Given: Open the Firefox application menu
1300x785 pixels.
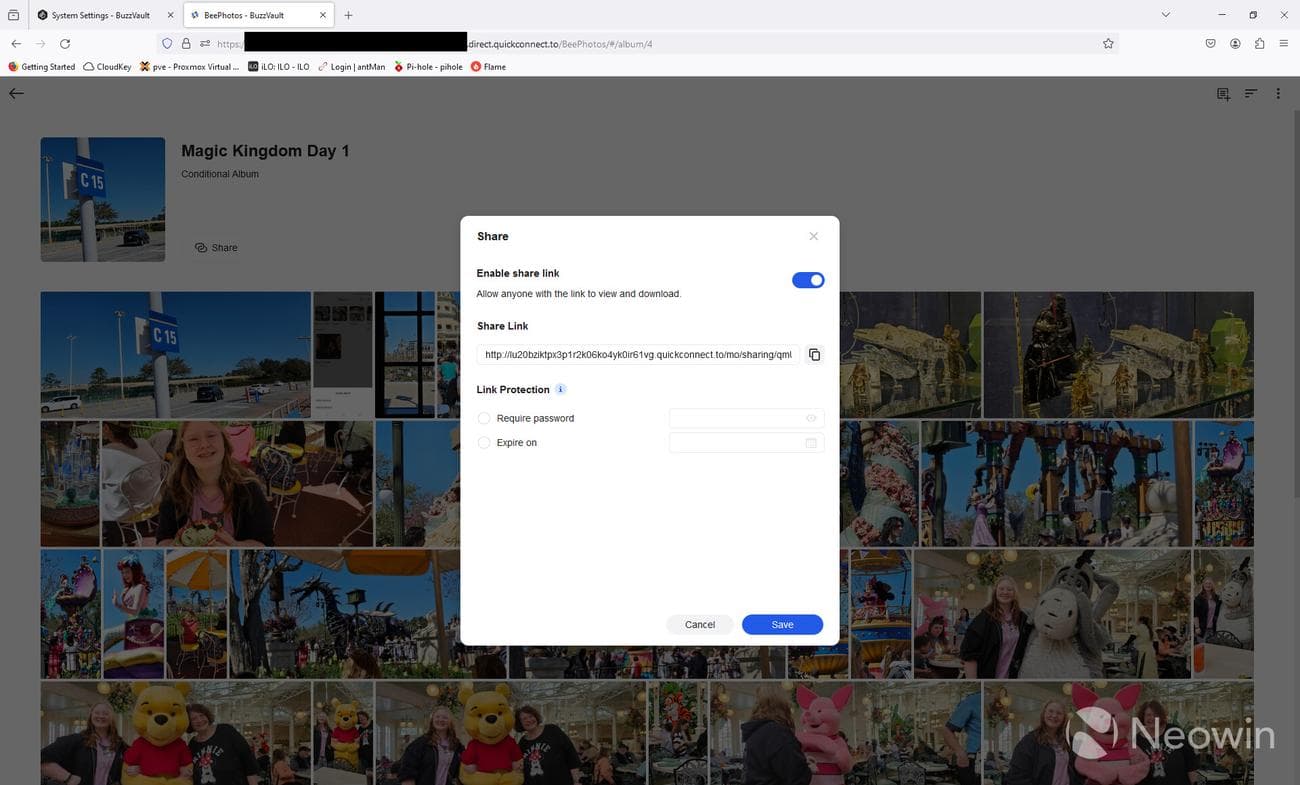Looking at the screenshot, I should (x=1283, y=43).
